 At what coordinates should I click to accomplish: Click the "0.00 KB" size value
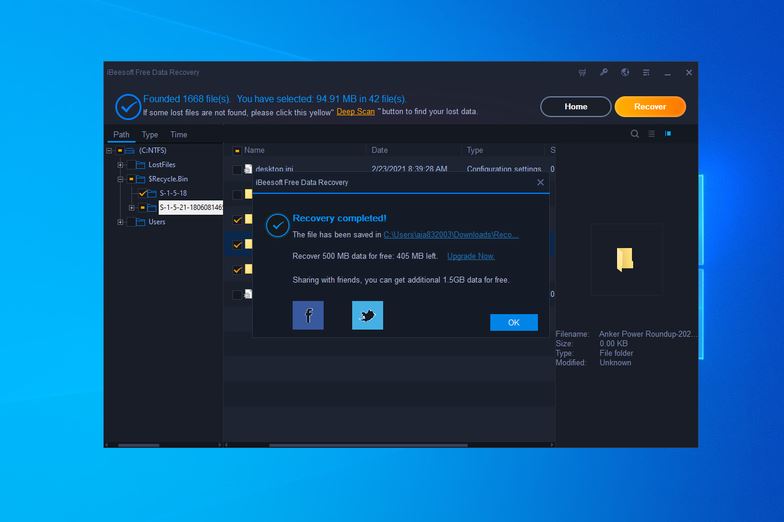pos(614,344)
